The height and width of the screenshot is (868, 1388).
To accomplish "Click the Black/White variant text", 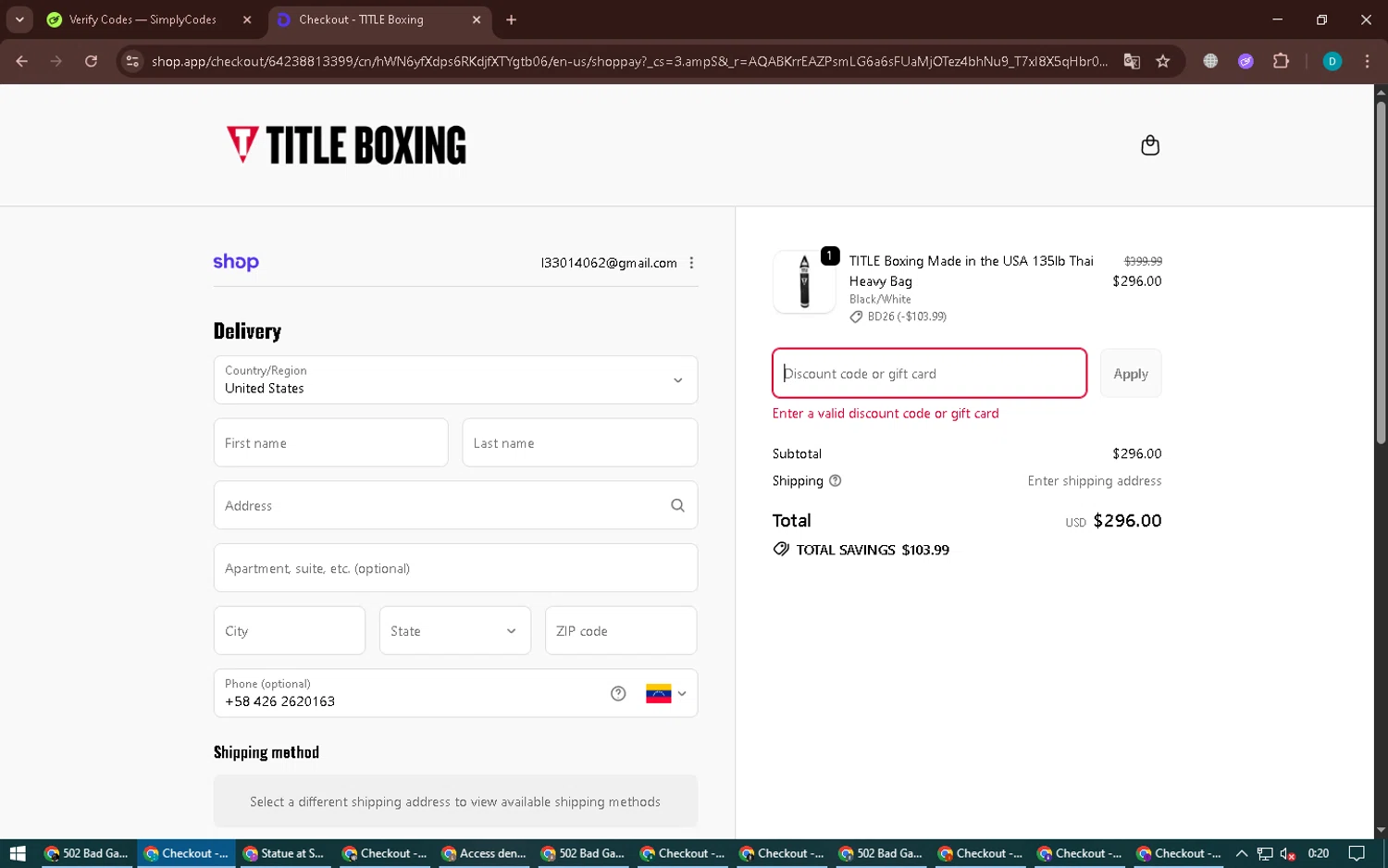I will [880, 299].
